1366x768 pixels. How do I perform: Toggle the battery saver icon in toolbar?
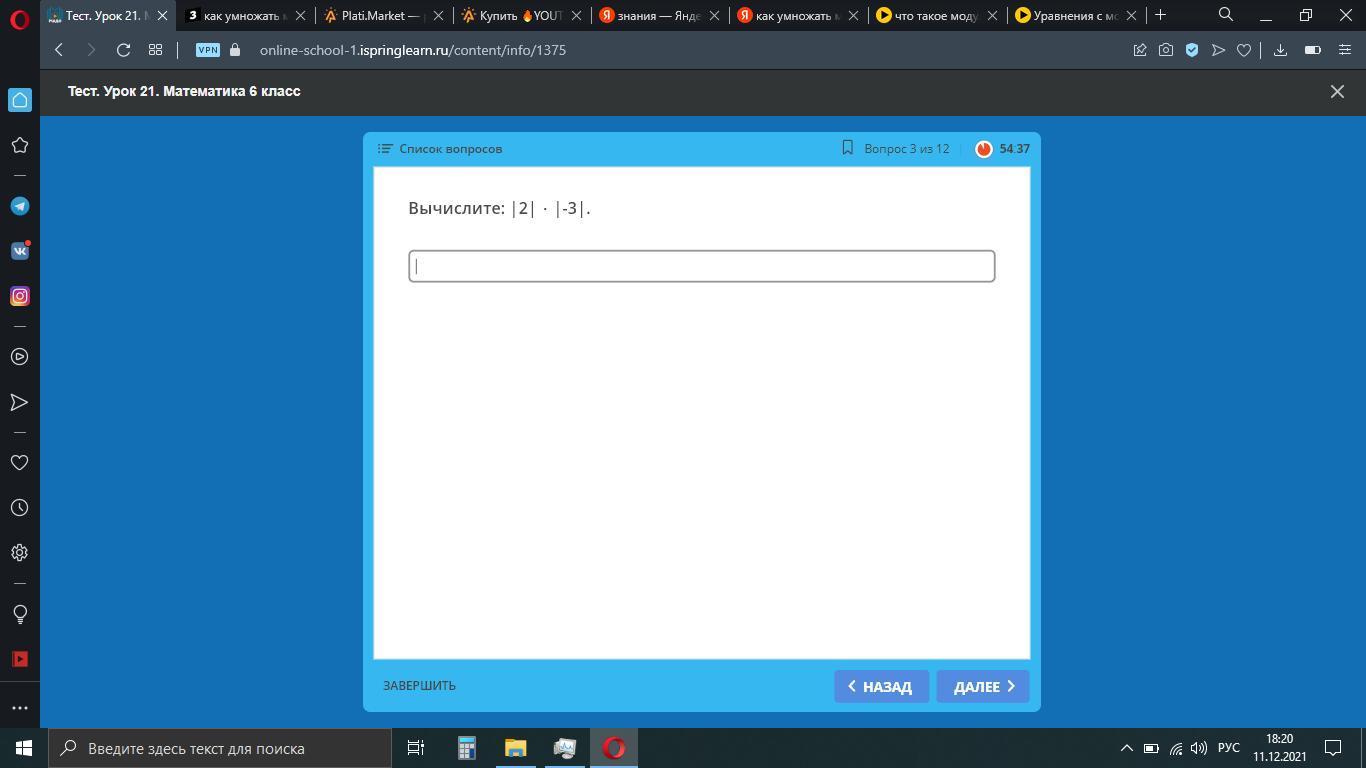pyautogui.click(x=1313, y=50)
